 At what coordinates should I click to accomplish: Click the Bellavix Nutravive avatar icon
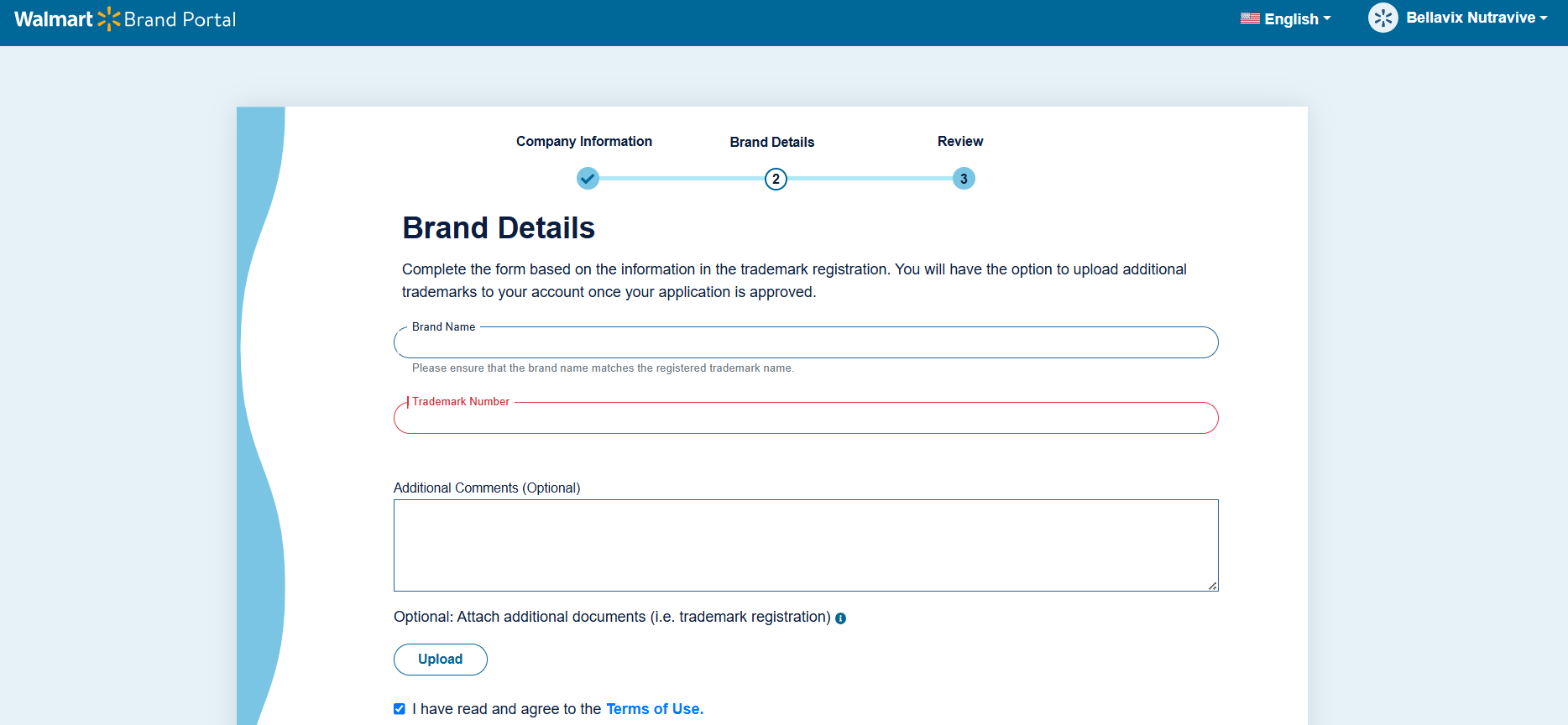pos(1382,18)
